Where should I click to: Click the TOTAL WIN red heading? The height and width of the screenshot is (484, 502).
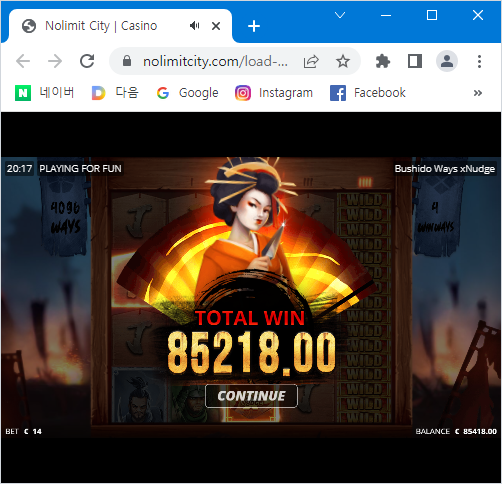coord(250,318)
